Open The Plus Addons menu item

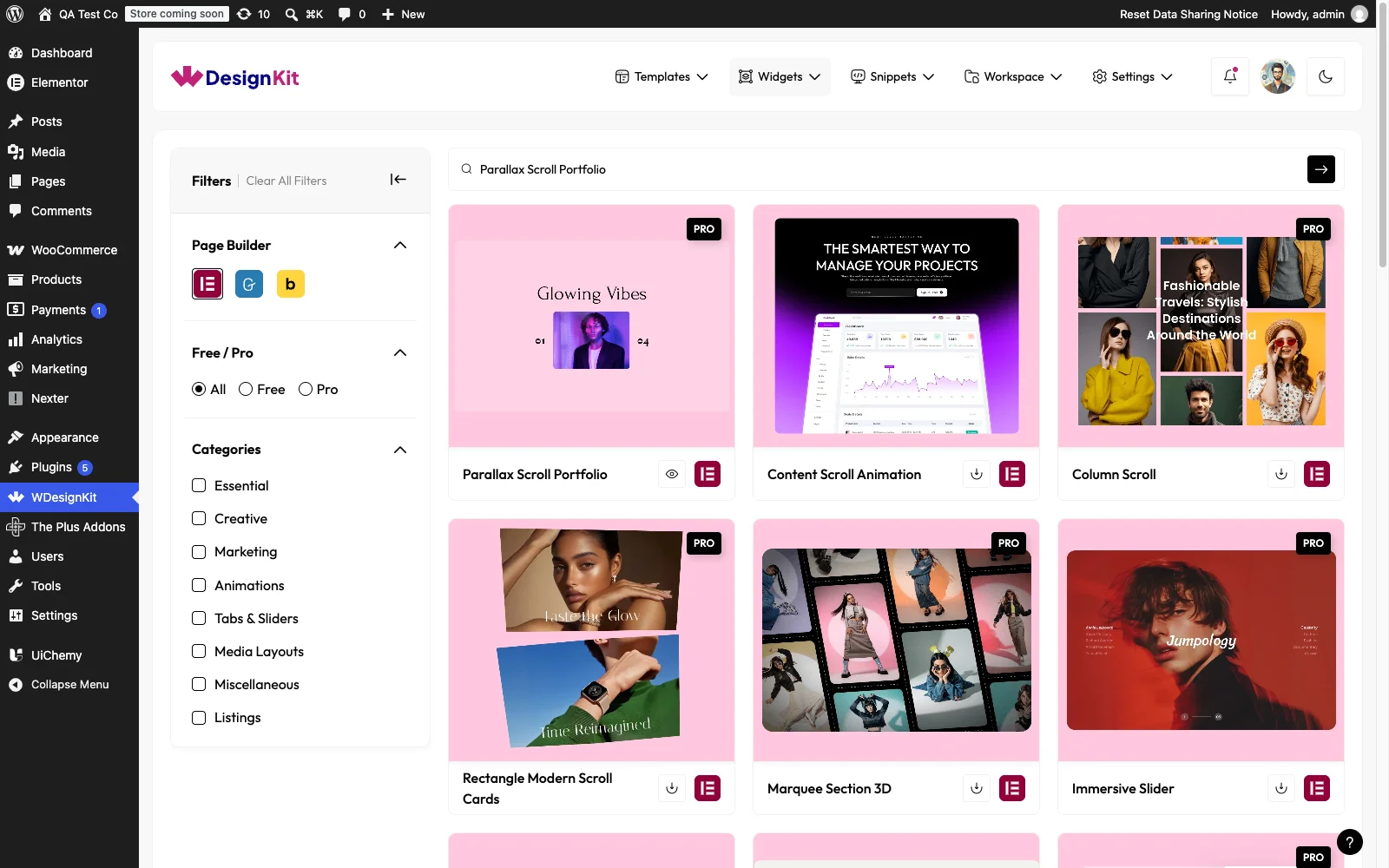69,527
